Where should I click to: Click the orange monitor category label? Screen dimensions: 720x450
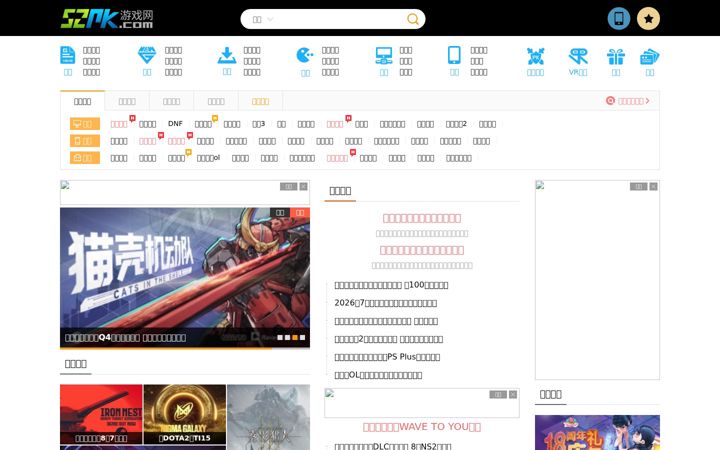point(85,124)
